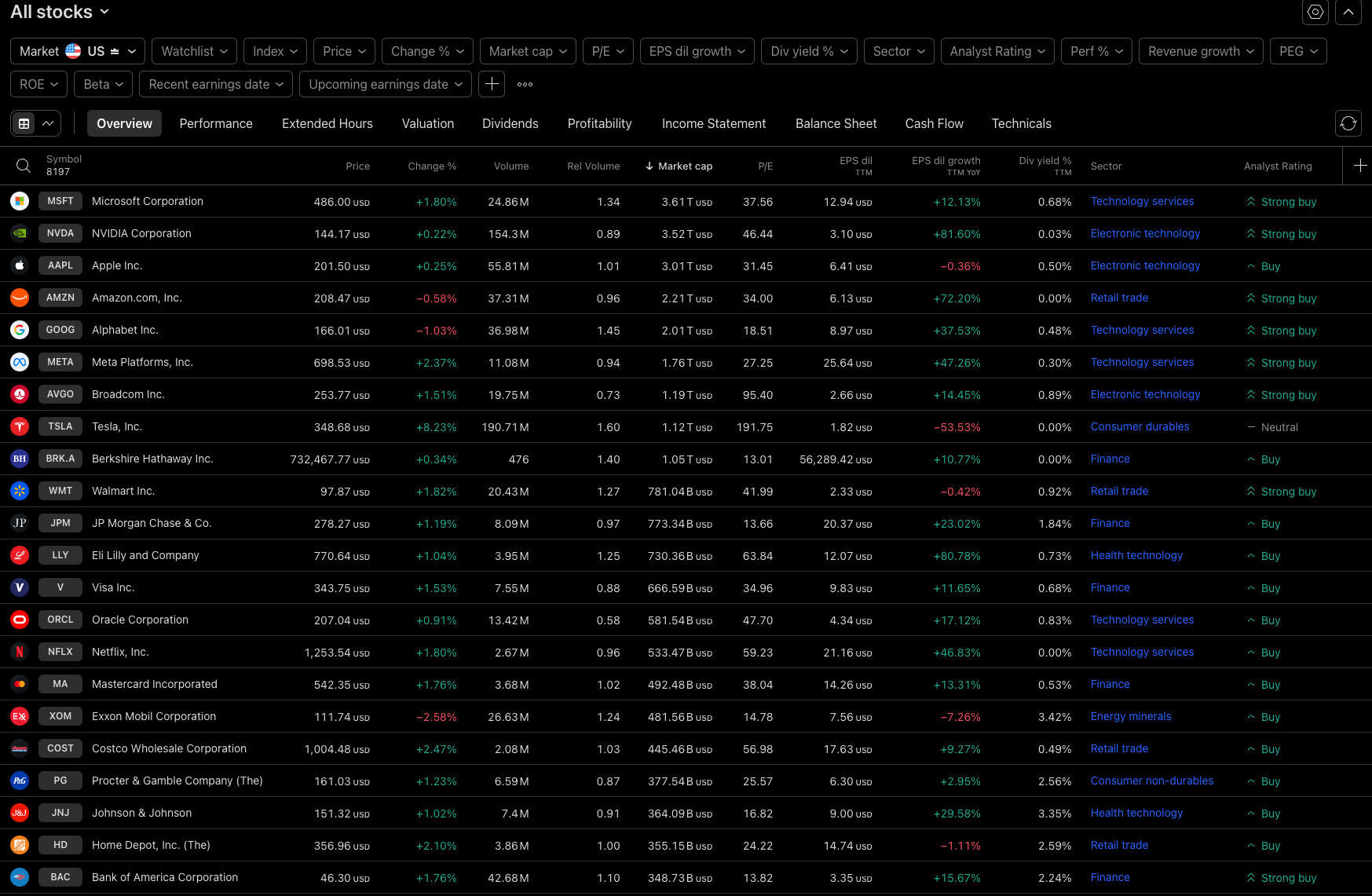1372x896 pixels.
Task: Open the Div yield % filter dropdown
Action: pos(810,51)
